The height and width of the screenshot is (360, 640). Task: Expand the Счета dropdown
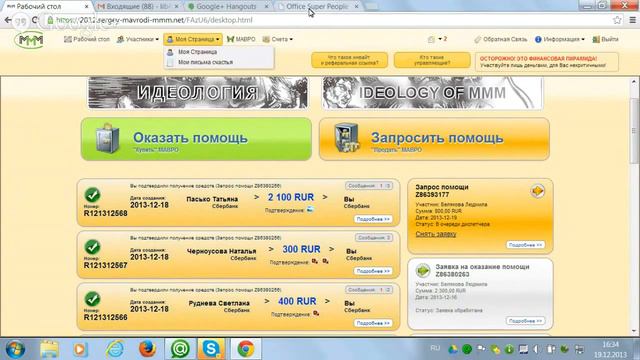click(278, 39)
